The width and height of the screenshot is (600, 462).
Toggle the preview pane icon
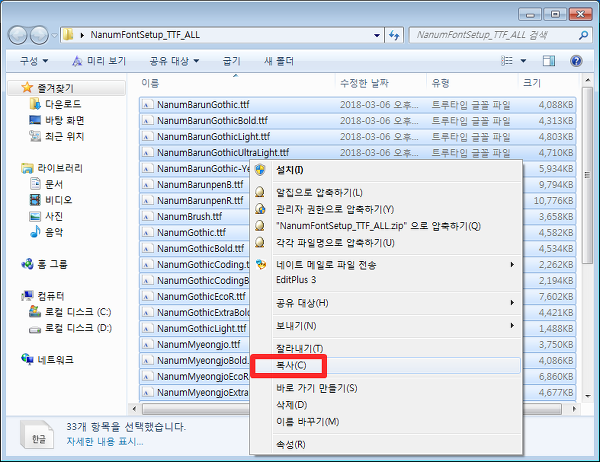click(x=549, y=60)
